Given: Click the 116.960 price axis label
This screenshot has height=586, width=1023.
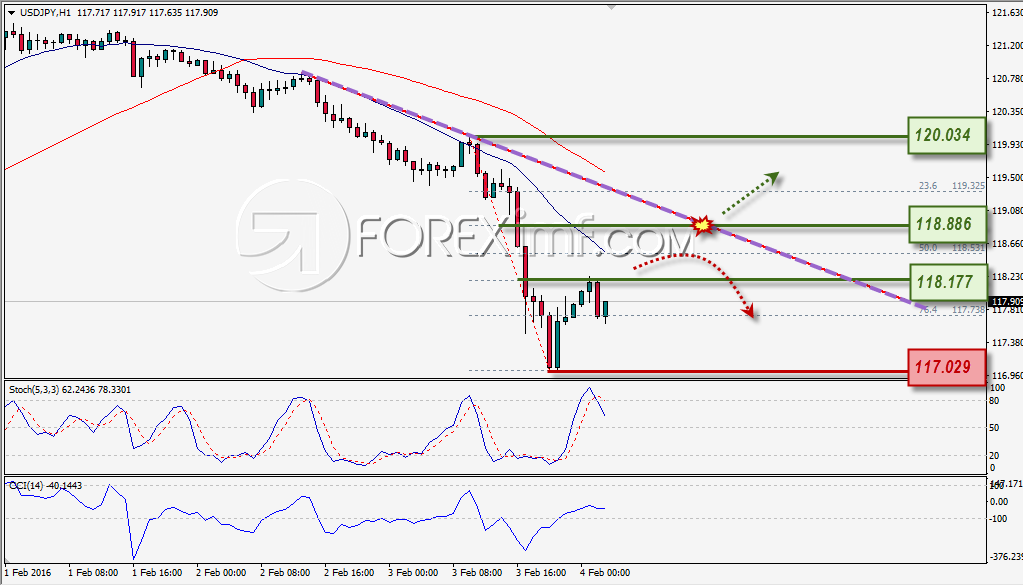Looking at the screenshot, I should pyautogui.click(x=1007, y=375).
